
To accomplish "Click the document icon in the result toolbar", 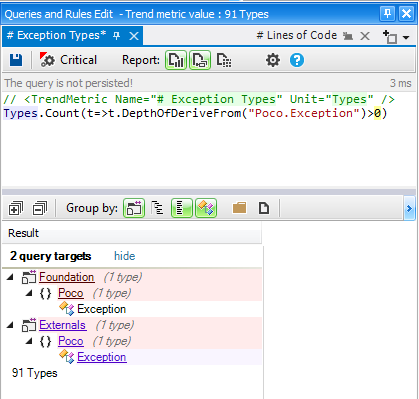I will point(264,208).
